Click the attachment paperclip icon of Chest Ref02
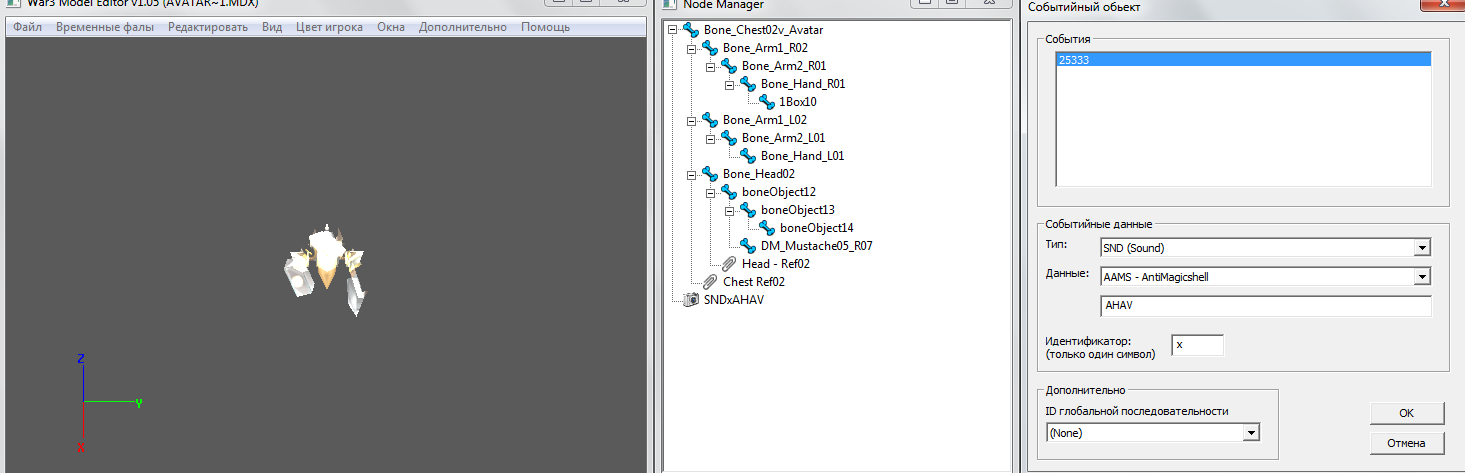Screen dimensions: 1465x473 tap(710, 282)
